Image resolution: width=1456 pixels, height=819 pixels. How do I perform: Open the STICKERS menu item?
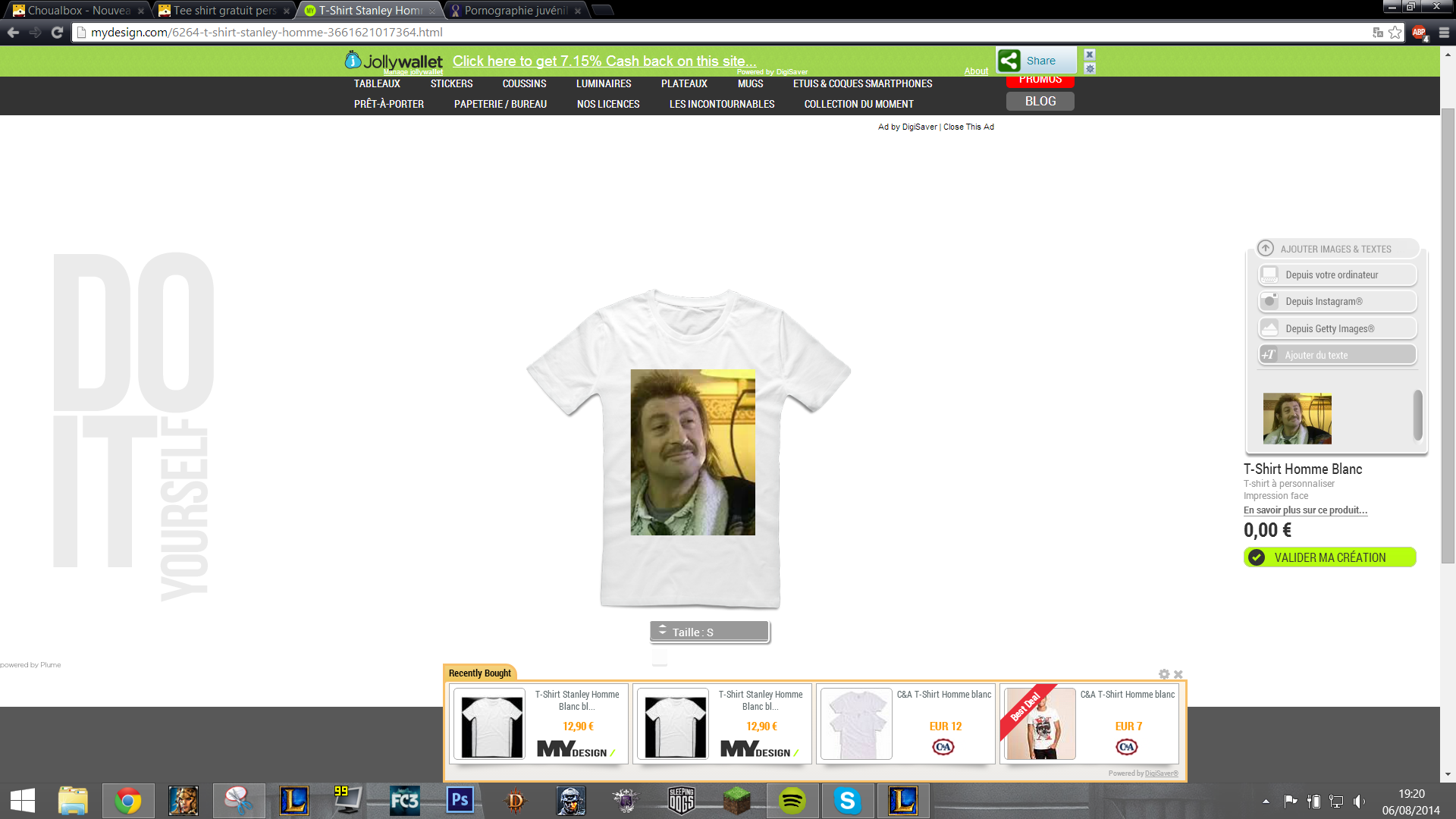click(x=451, y=83)
